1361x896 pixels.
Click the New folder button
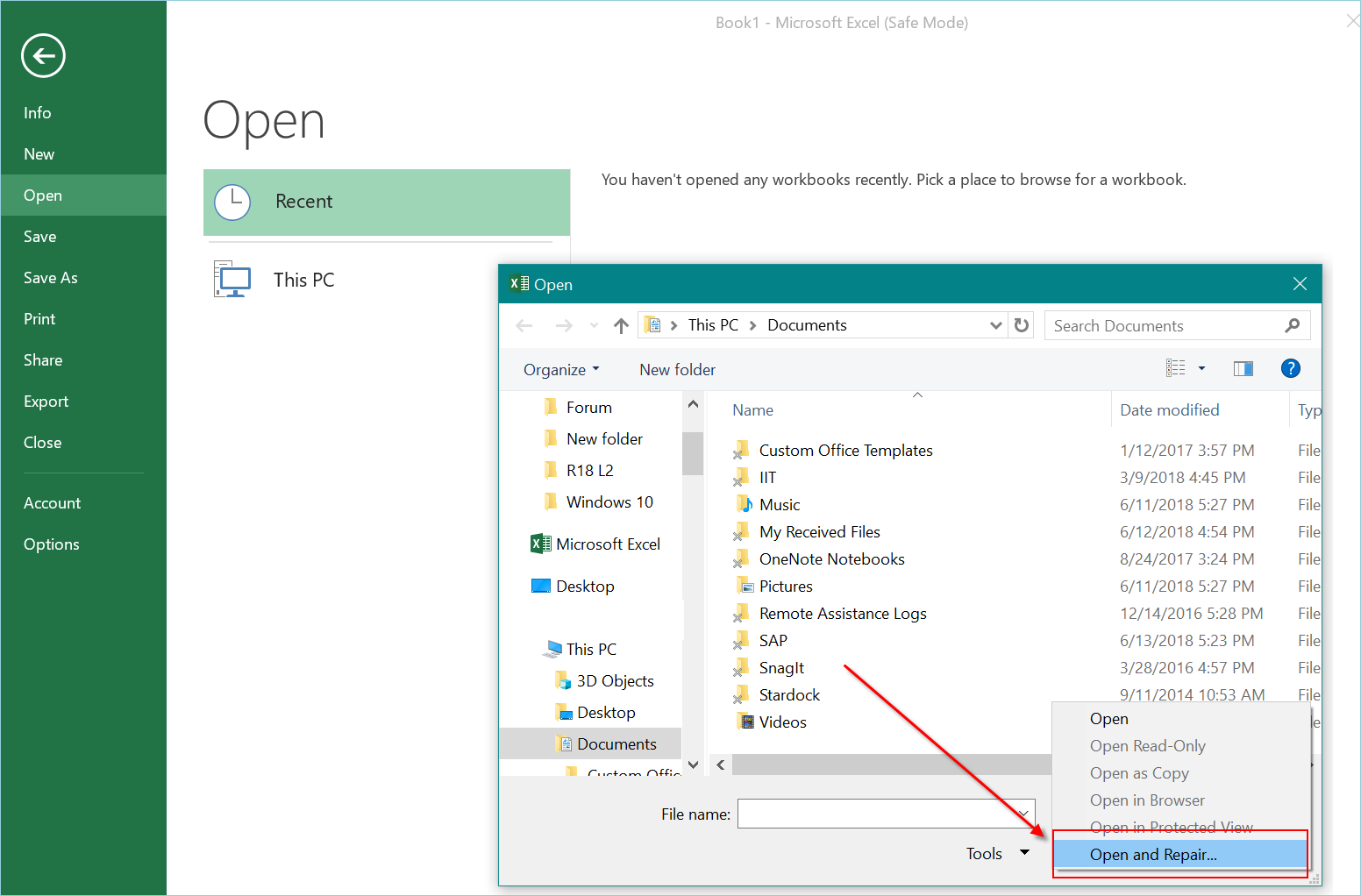click(677, 370)
